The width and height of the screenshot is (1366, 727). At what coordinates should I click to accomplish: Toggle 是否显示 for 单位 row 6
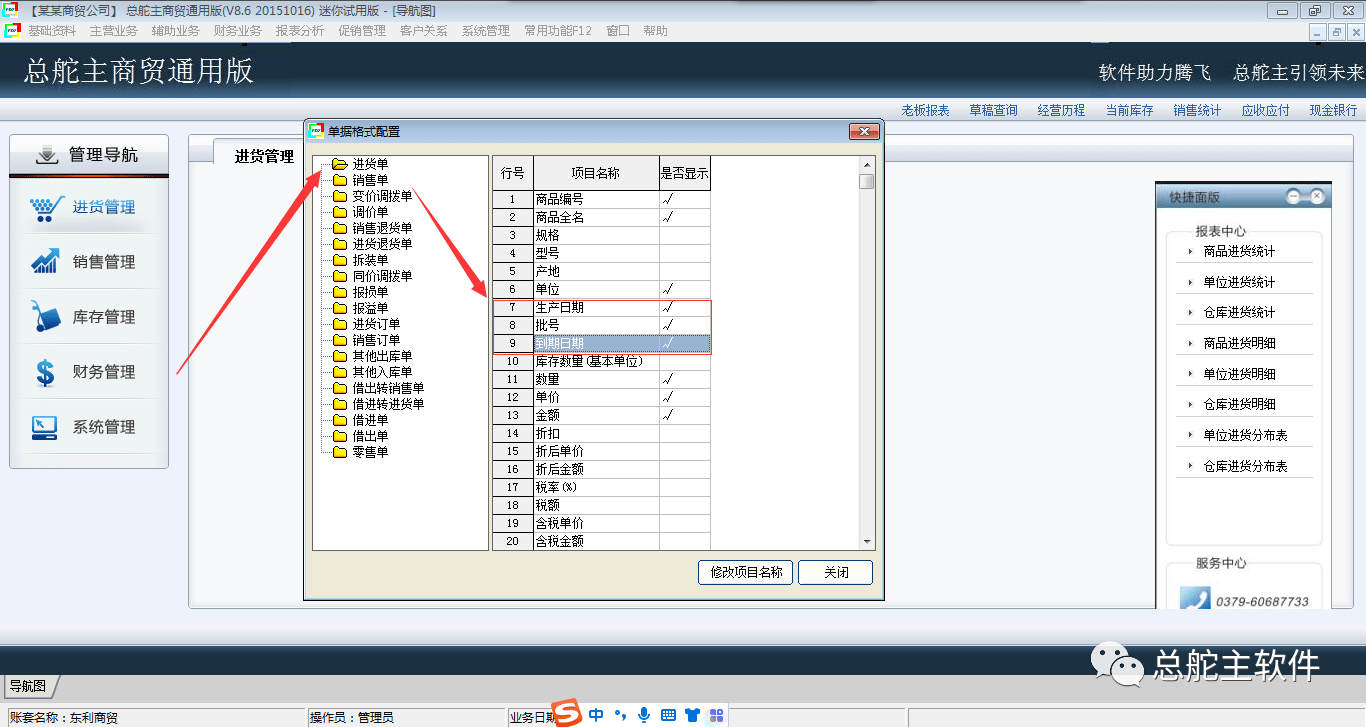coord(685,289)
